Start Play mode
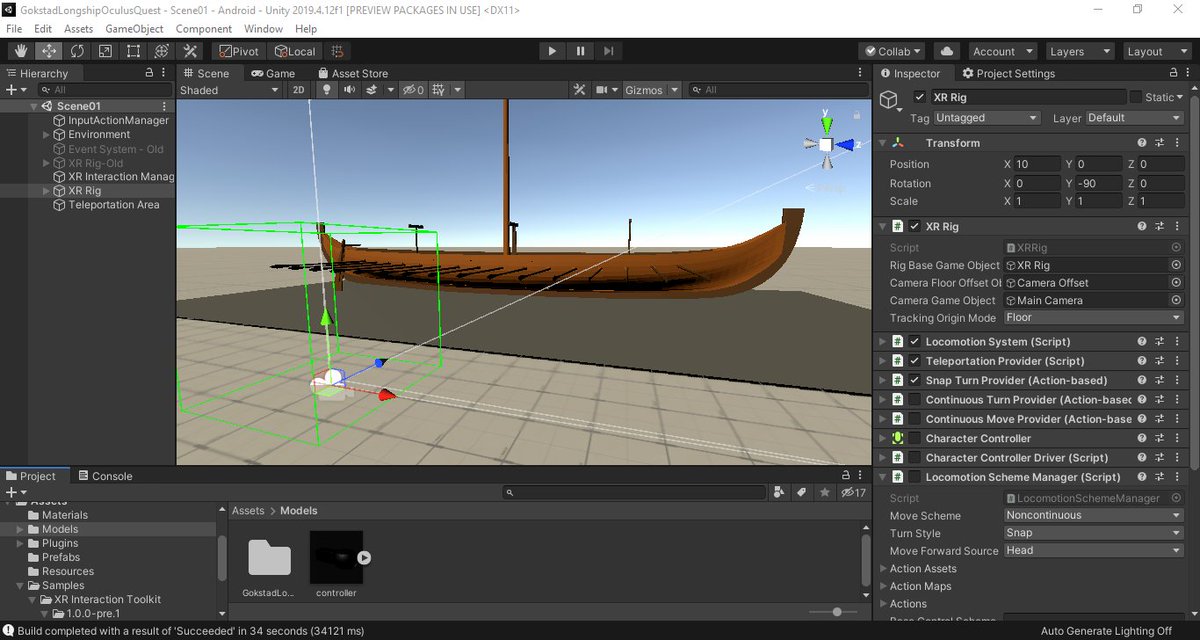This screenshot has width=1200, height=640. [552, 51]
